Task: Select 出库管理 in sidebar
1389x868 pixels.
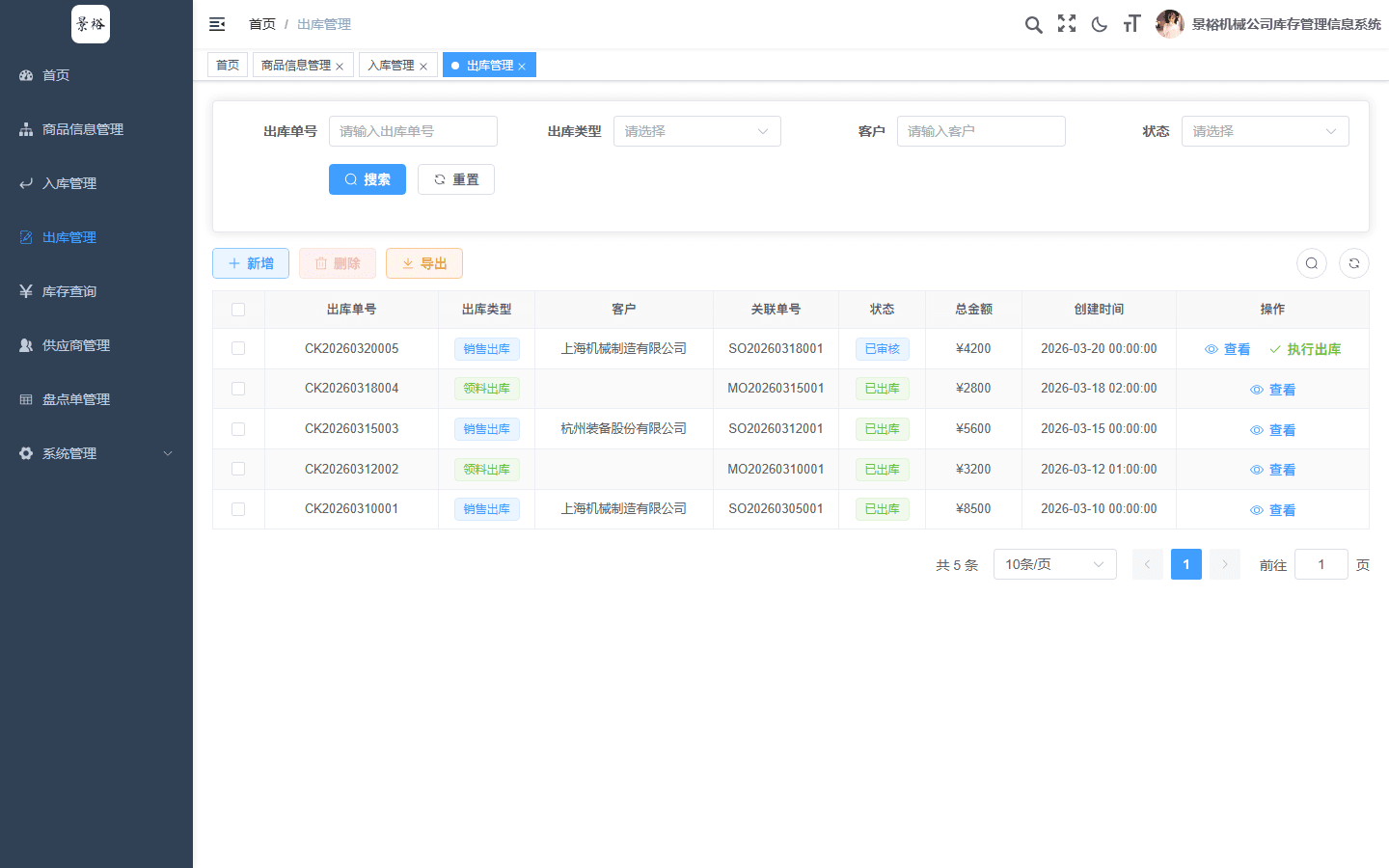Action: [96, 237]
